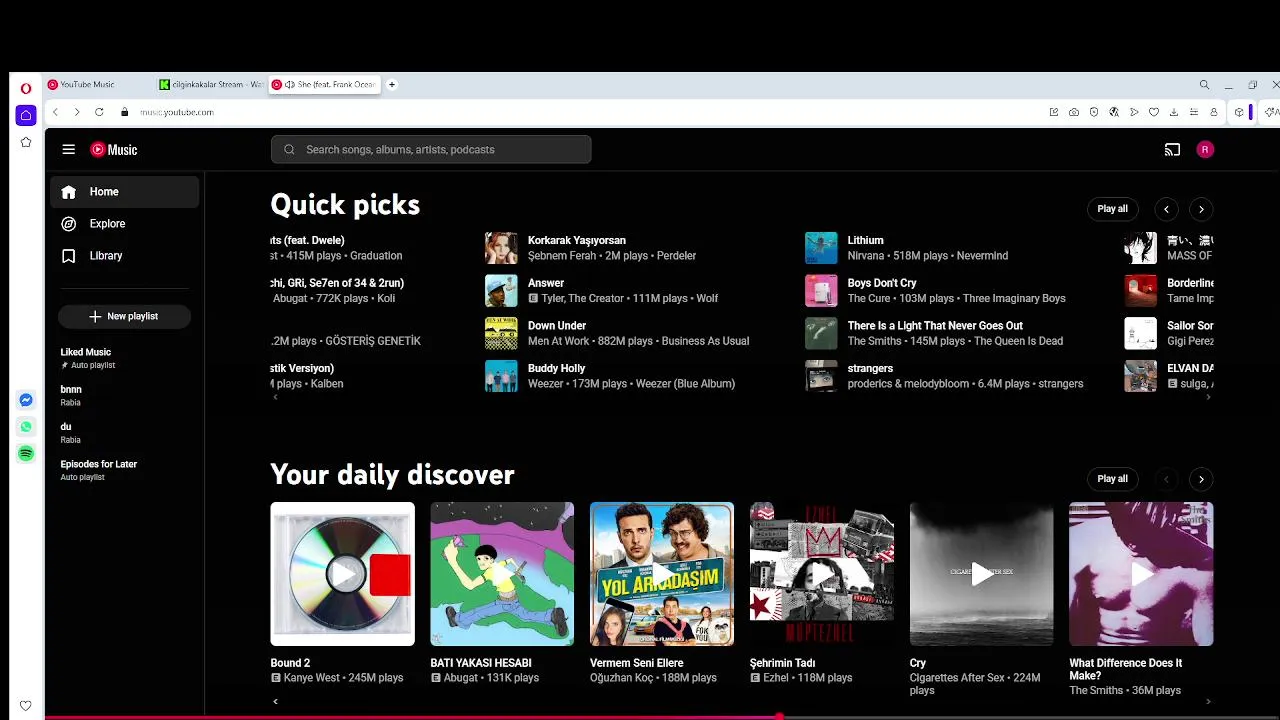Click the heart icon at sidebar bottom

26,705
